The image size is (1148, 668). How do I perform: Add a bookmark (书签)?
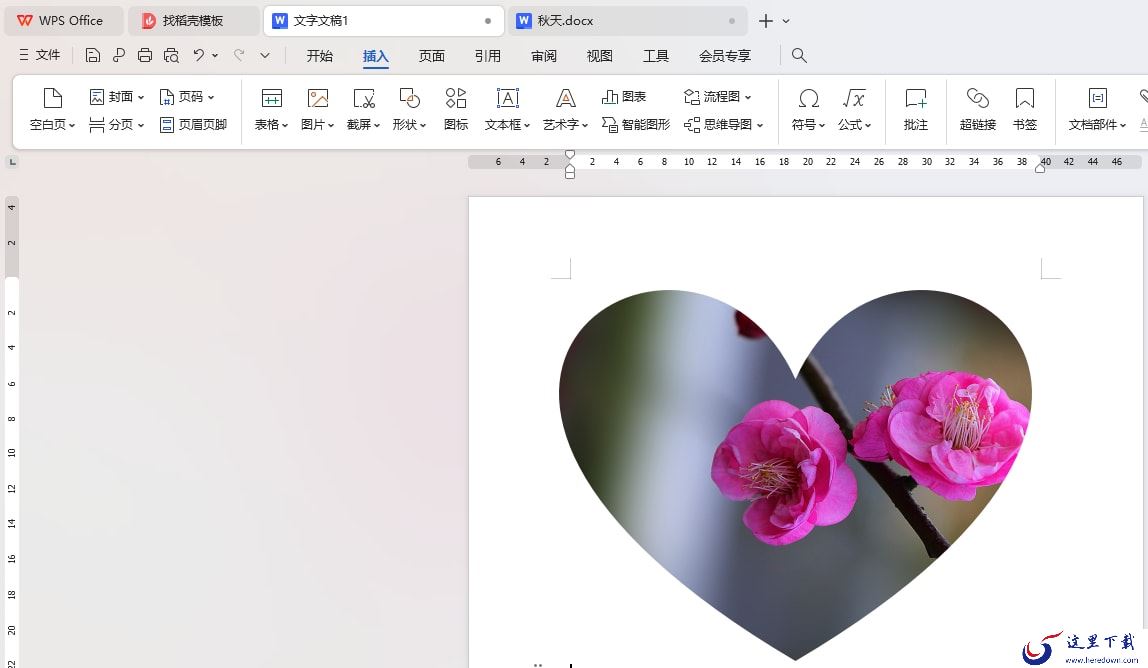(1025, 110)
